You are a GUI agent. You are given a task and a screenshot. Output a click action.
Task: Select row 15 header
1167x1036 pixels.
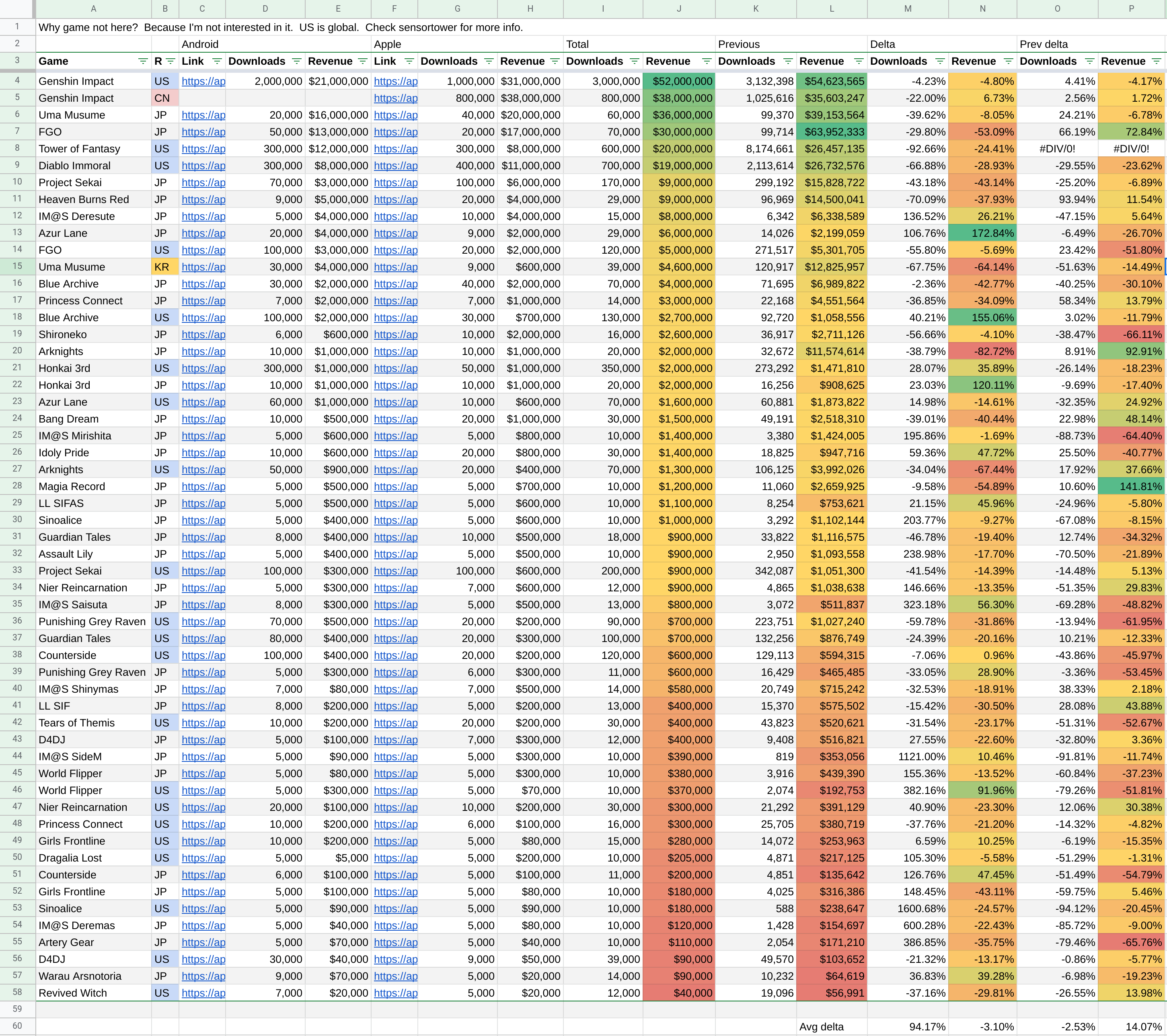[x=17, y=267]
